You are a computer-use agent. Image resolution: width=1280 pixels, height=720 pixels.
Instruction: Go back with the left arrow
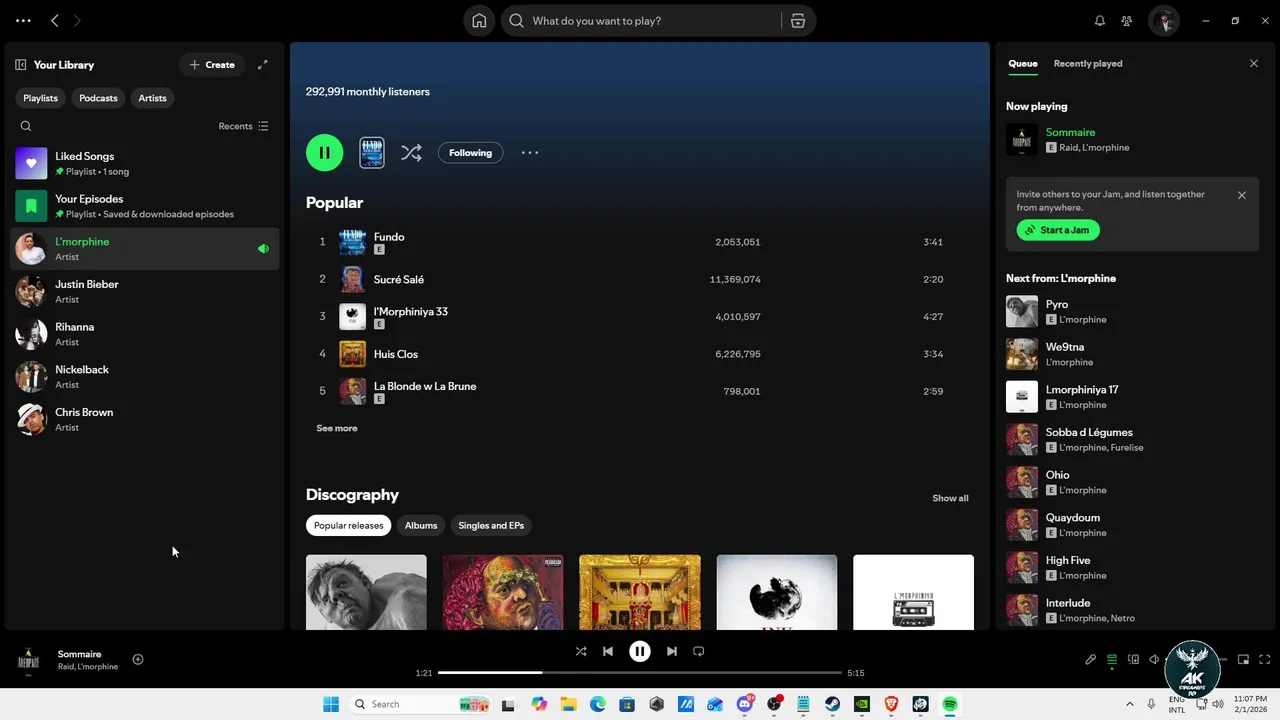[55, 21]
